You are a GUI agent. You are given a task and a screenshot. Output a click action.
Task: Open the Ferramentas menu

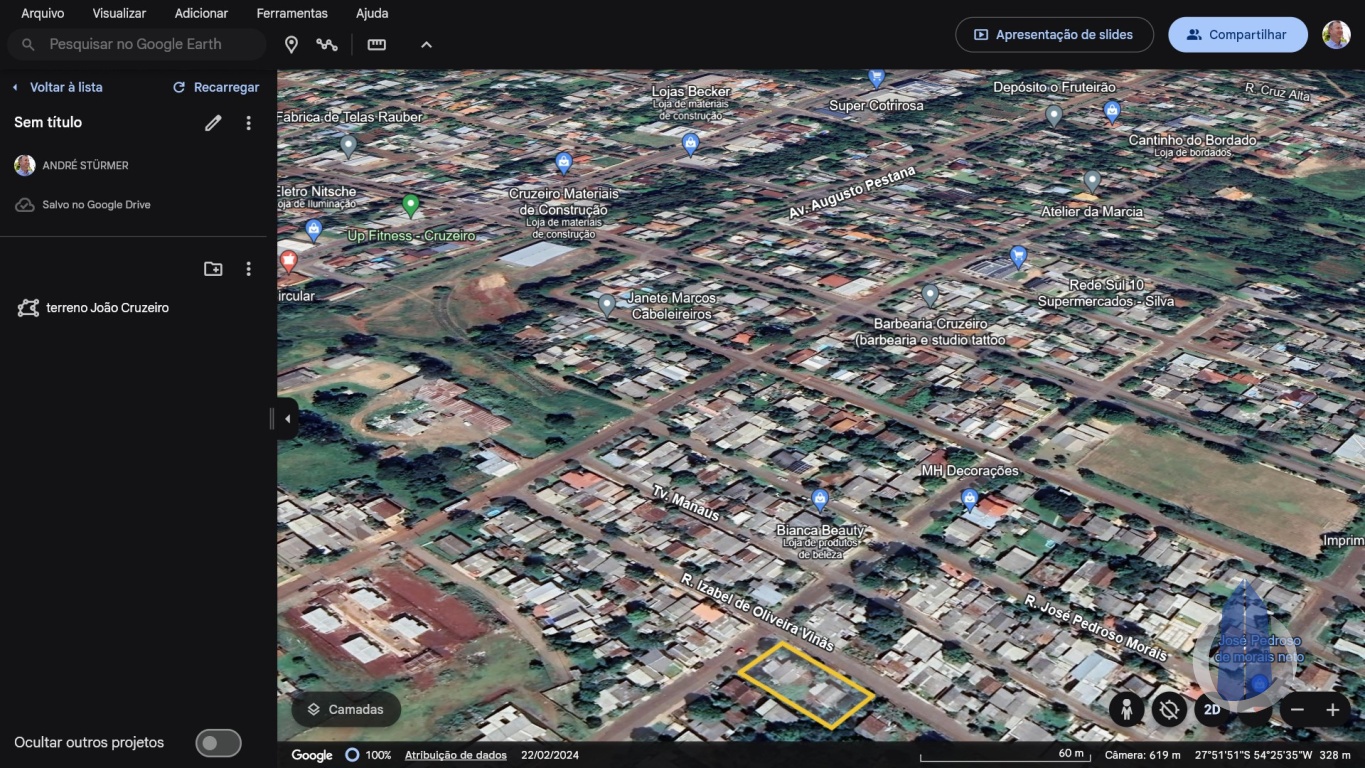pyautogui.click(x=292, y=13)
